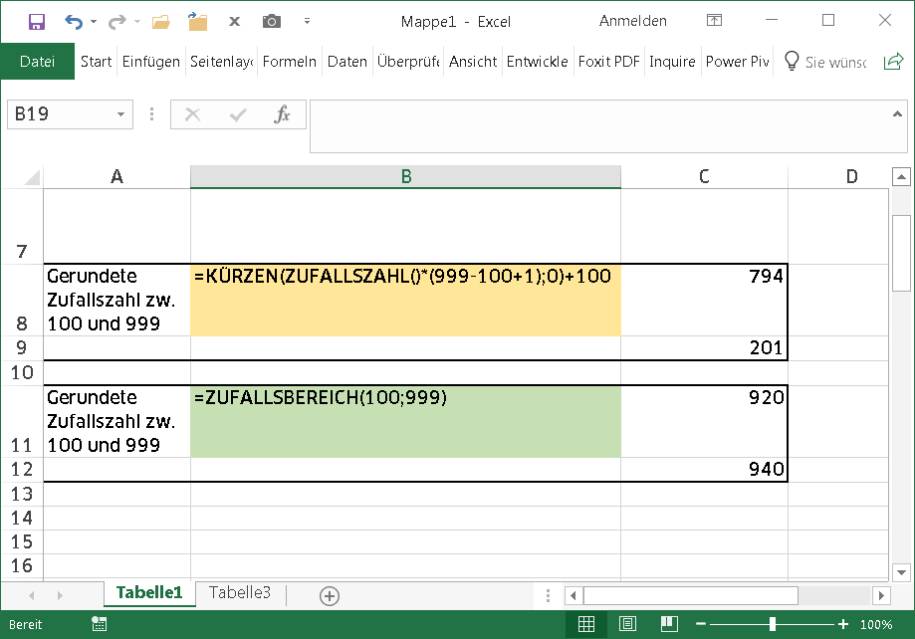Image resolution: width=915 pixels, height=639 pixels.
Task: Click the fx Insert Function icon
Action: tap(282, 114)
